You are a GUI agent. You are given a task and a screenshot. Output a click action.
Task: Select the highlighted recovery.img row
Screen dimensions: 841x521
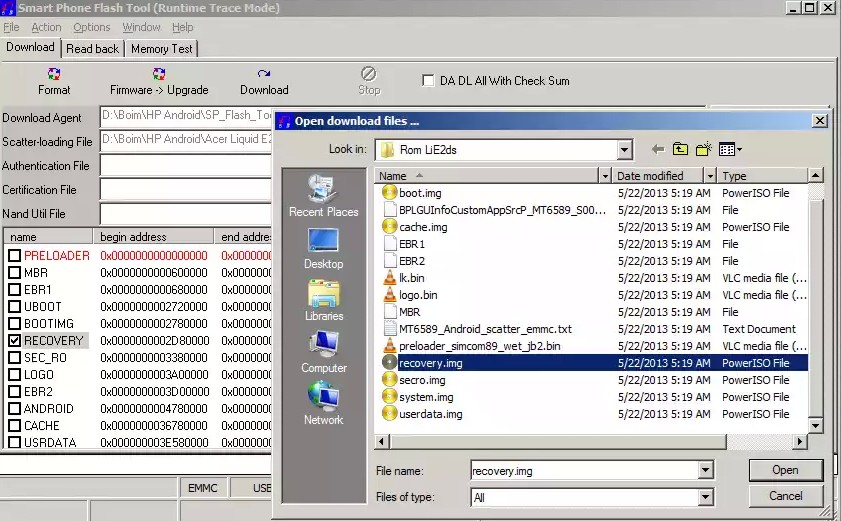point(595,363)
